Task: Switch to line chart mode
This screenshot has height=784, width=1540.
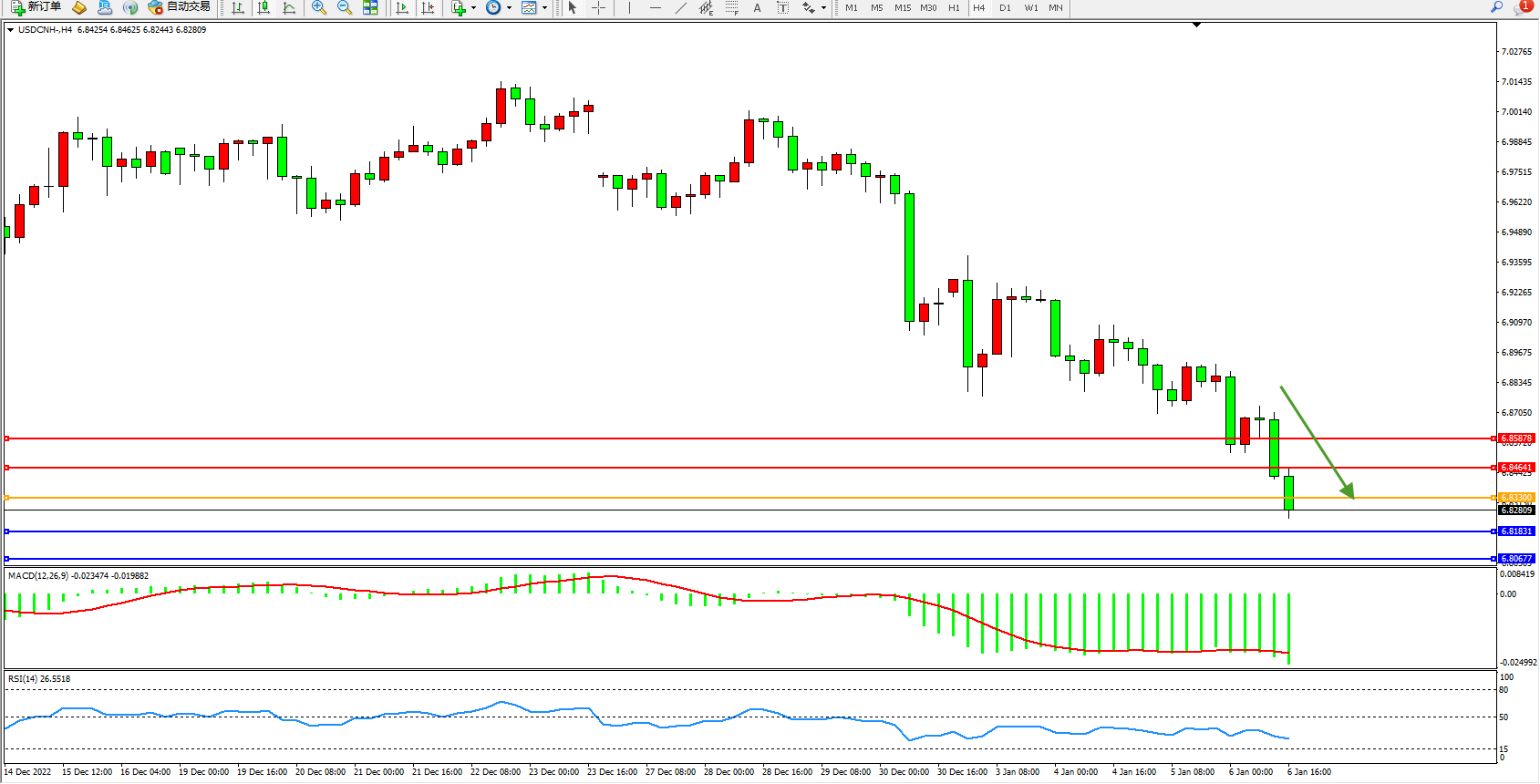Action: point(289,7)
